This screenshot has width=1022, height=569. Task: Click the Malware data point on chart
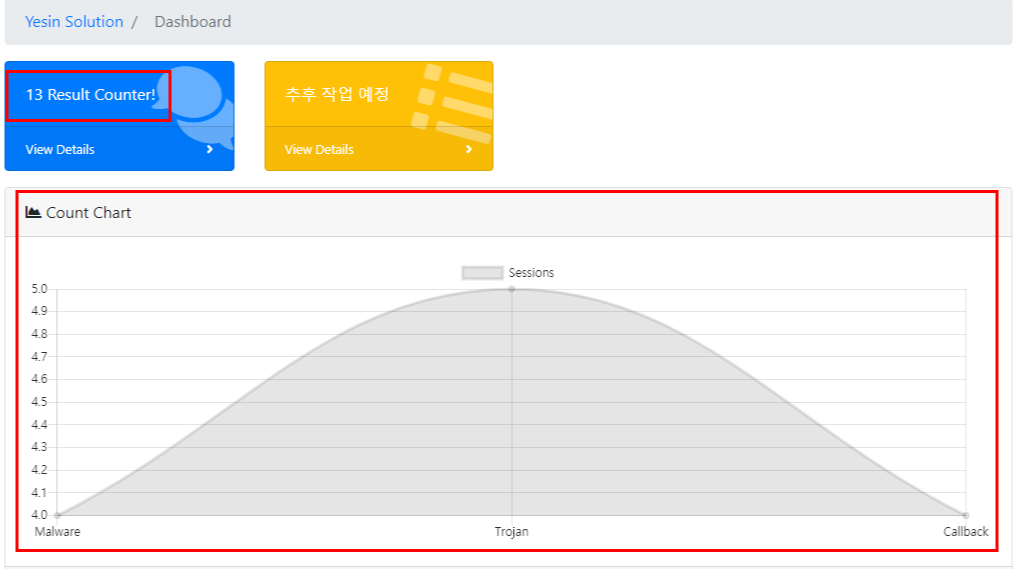click(x=57, y=516)
